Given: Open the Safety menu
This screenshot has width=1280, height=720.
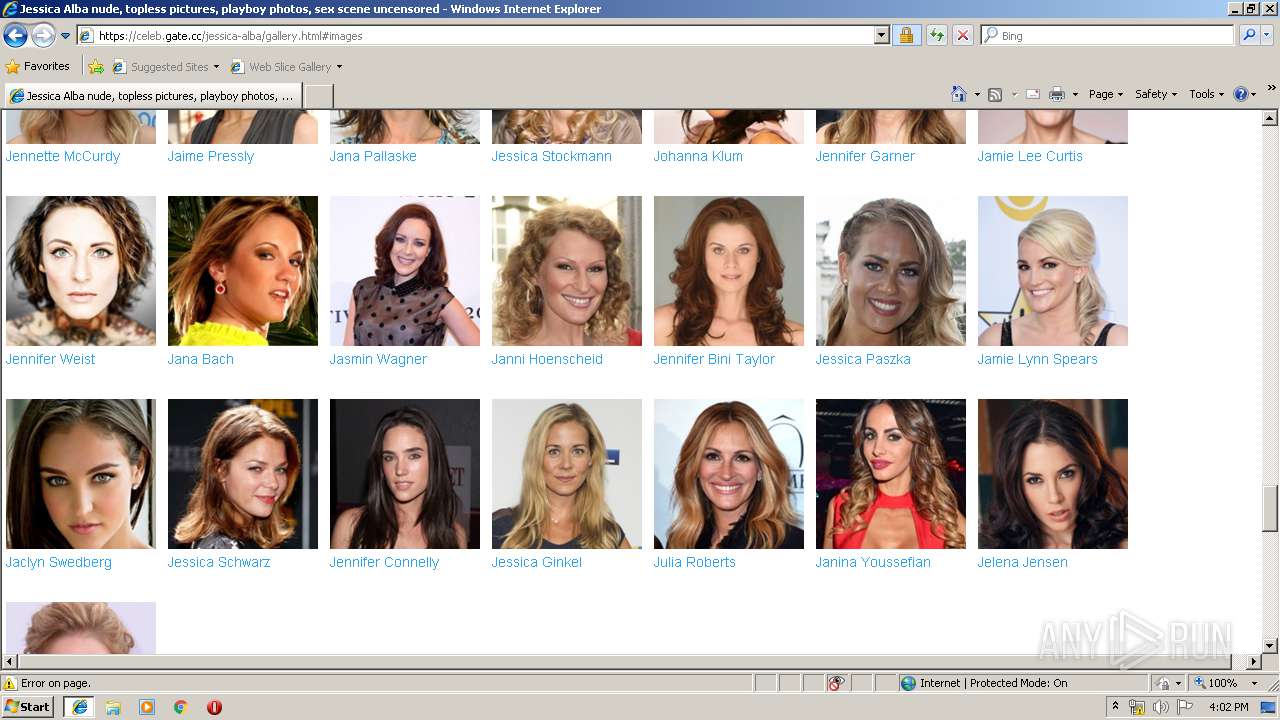Looking at the screenshot, I should pyautogui.click(x=1155, y=94).
